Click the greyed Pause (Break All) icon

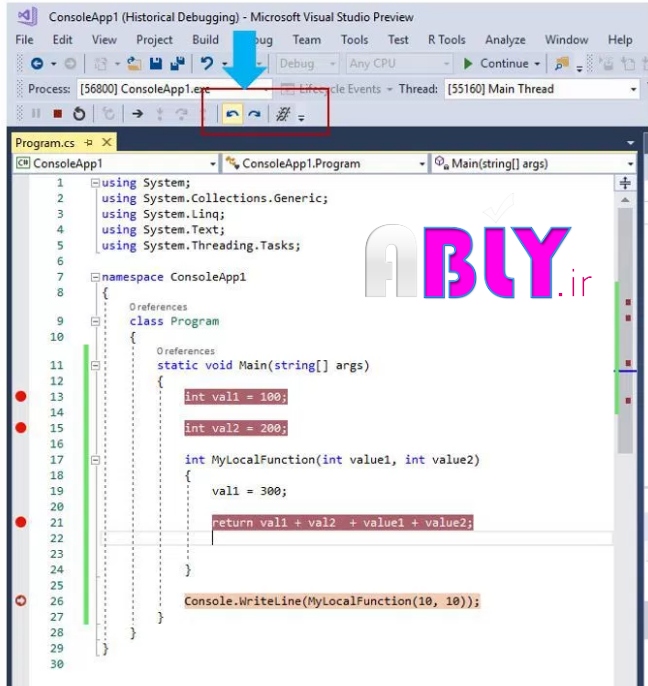point(36,114)
